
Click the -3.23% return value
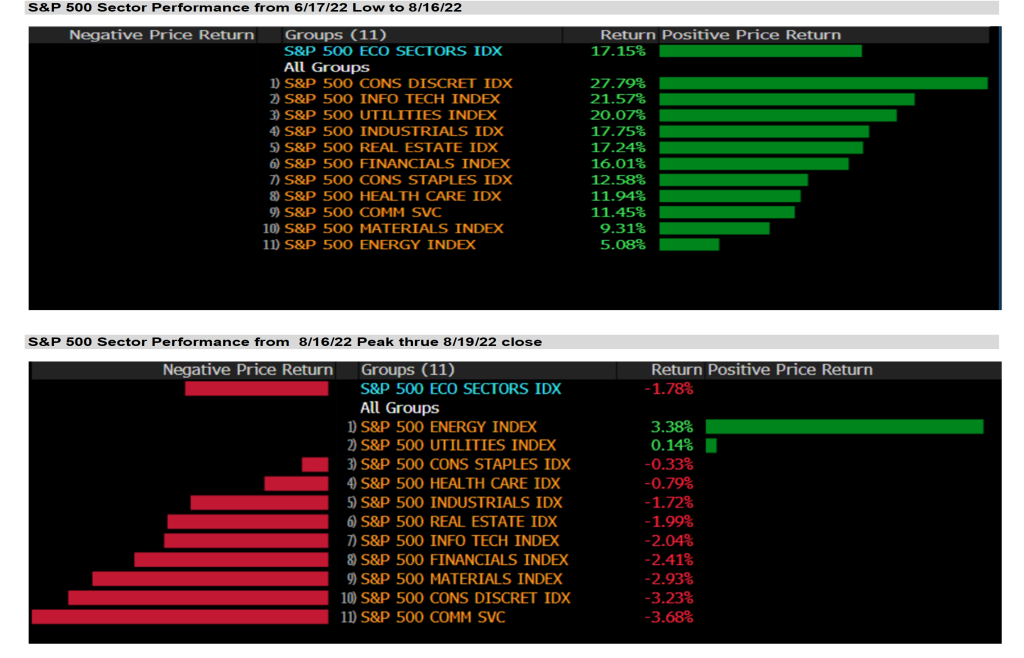click(x=669, y=598)
